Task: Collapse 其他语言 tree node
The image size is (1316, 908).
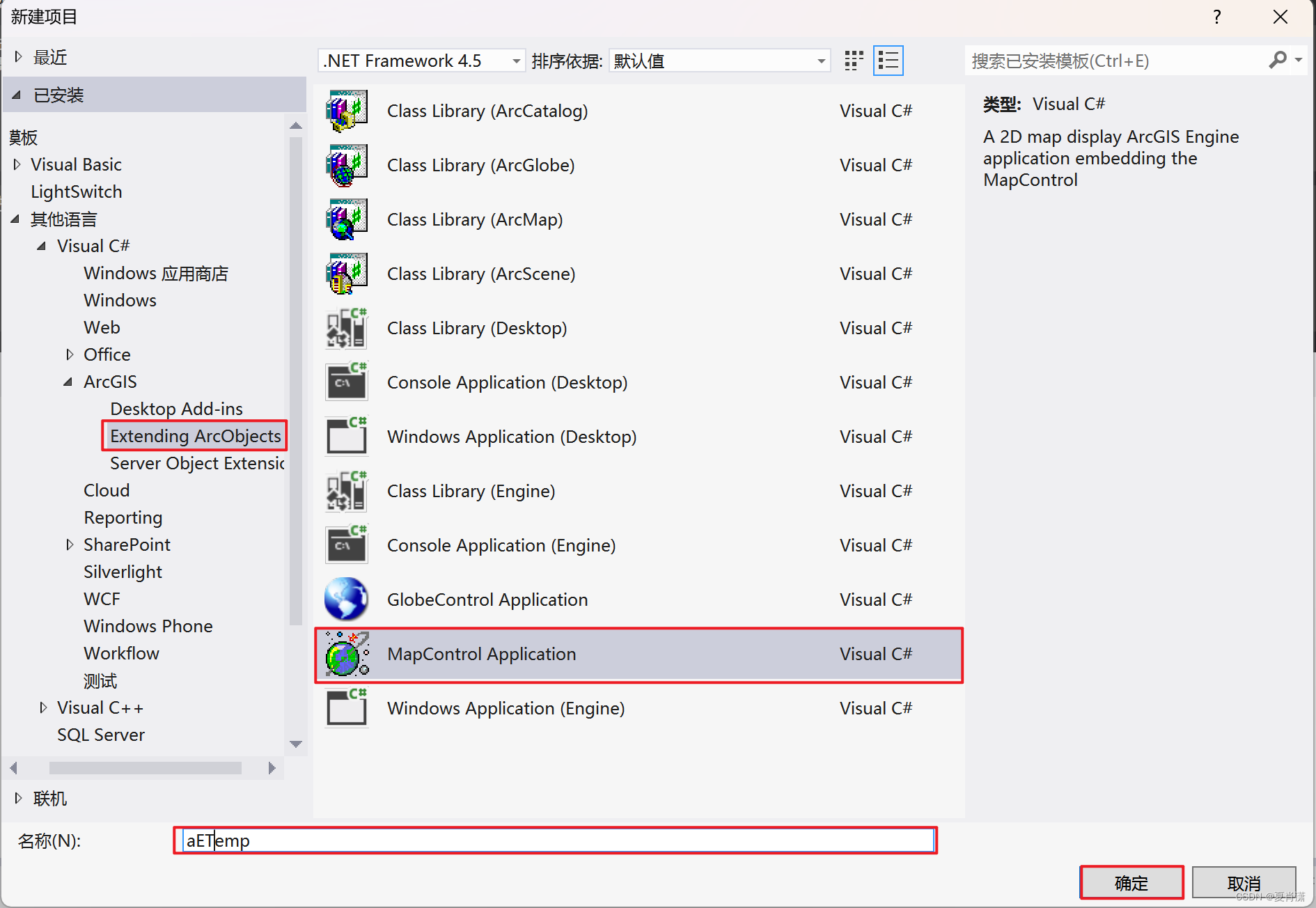Action: 16,219
